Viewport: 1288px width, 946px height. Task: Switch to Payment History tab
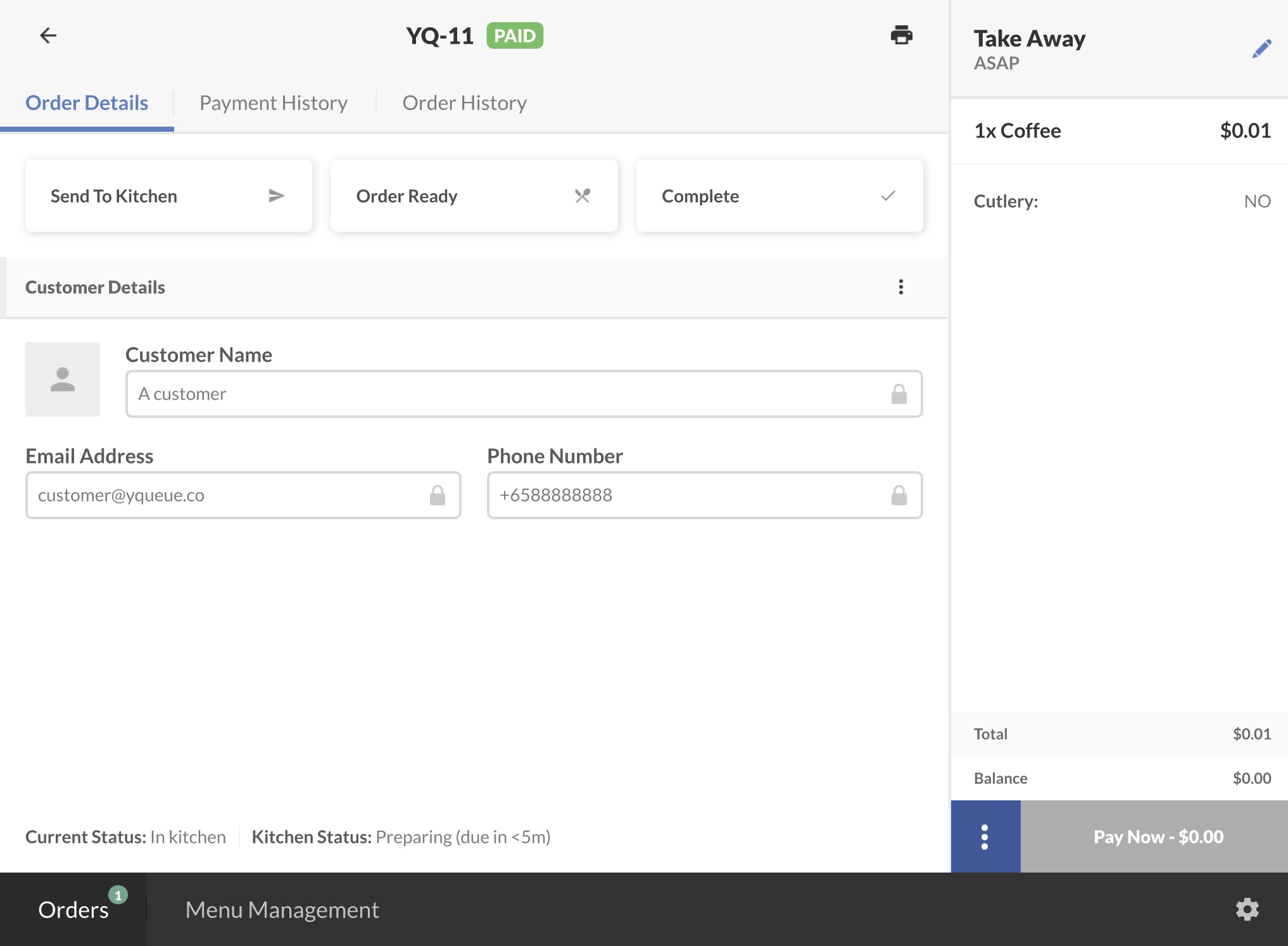[273, 103]
